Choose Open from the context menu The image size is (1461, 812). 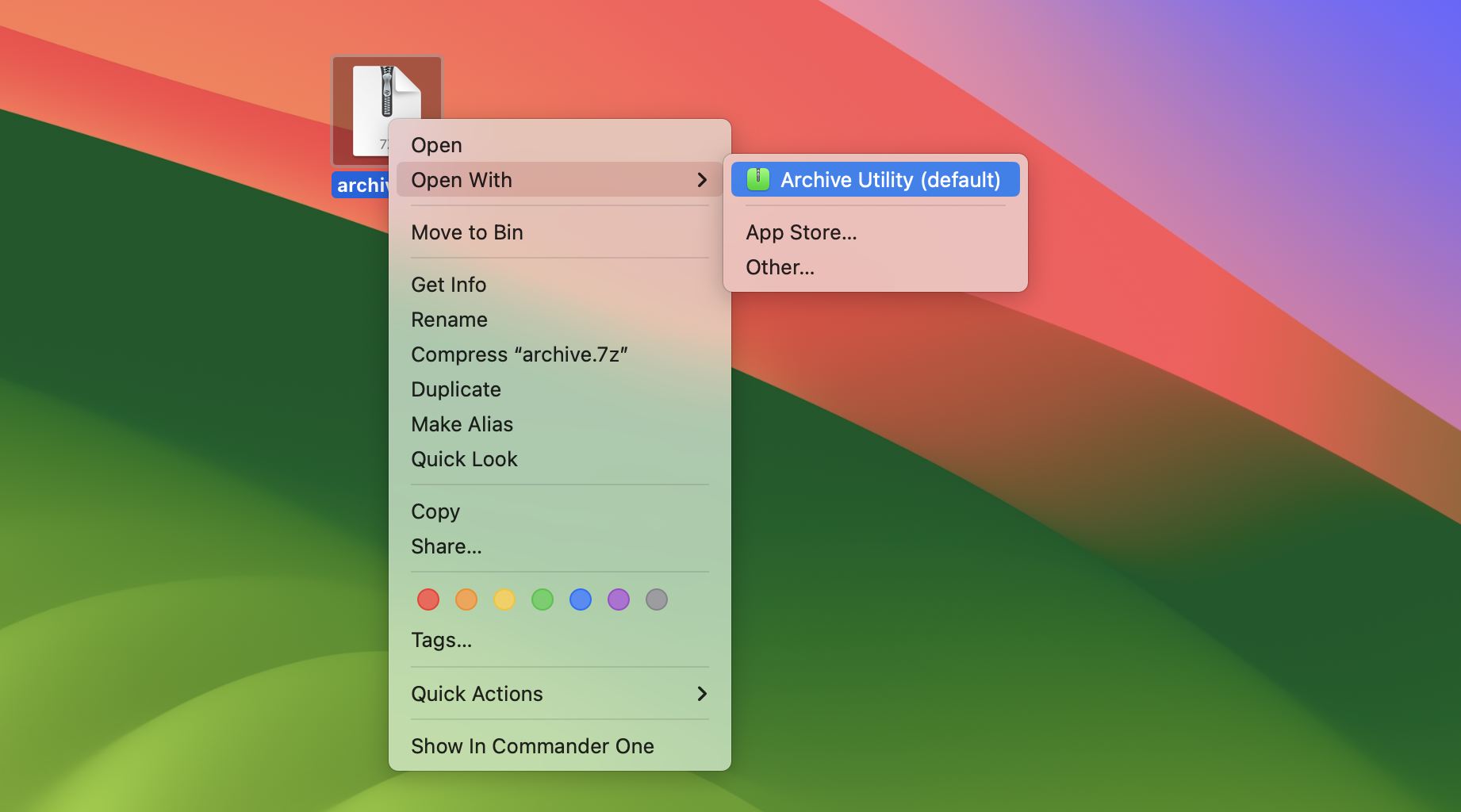[559, 145]
